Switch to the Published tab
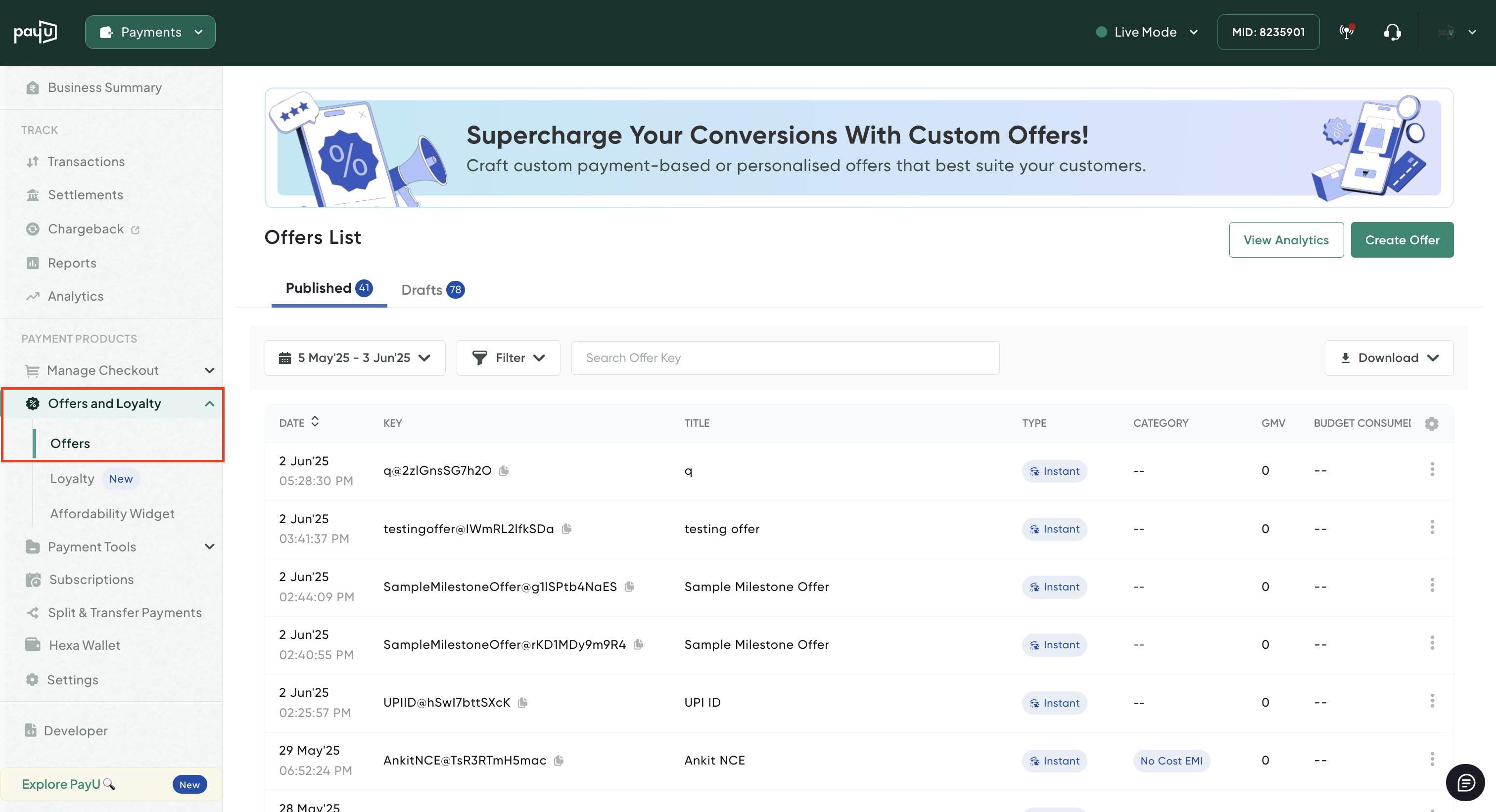This screenshot has height=812, width=1496. (x=328, y=288)
